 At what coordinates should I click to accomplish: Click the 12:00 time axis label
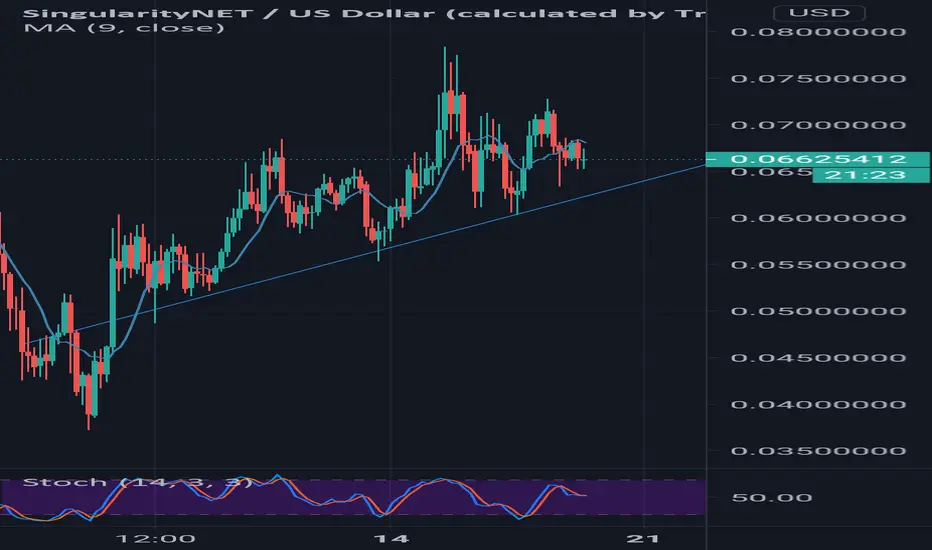tap(155, 539)
